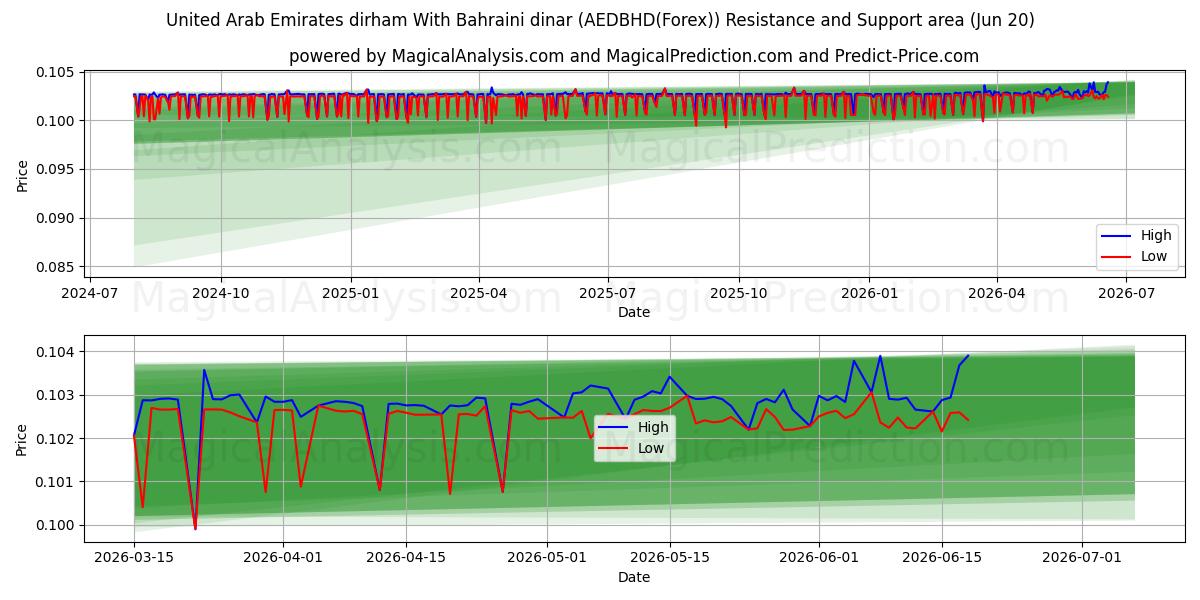Click the '2026-07-01' date tick label
Viewport: 1200px width, 600px height.
click(1082, 559)
